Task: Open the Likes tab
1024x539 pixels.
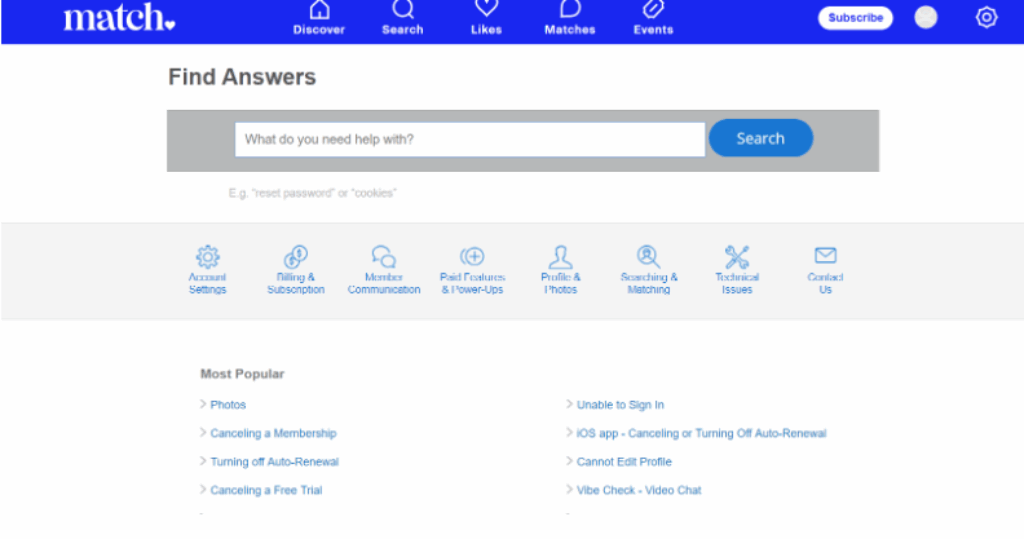Action: tap(486, 18)
